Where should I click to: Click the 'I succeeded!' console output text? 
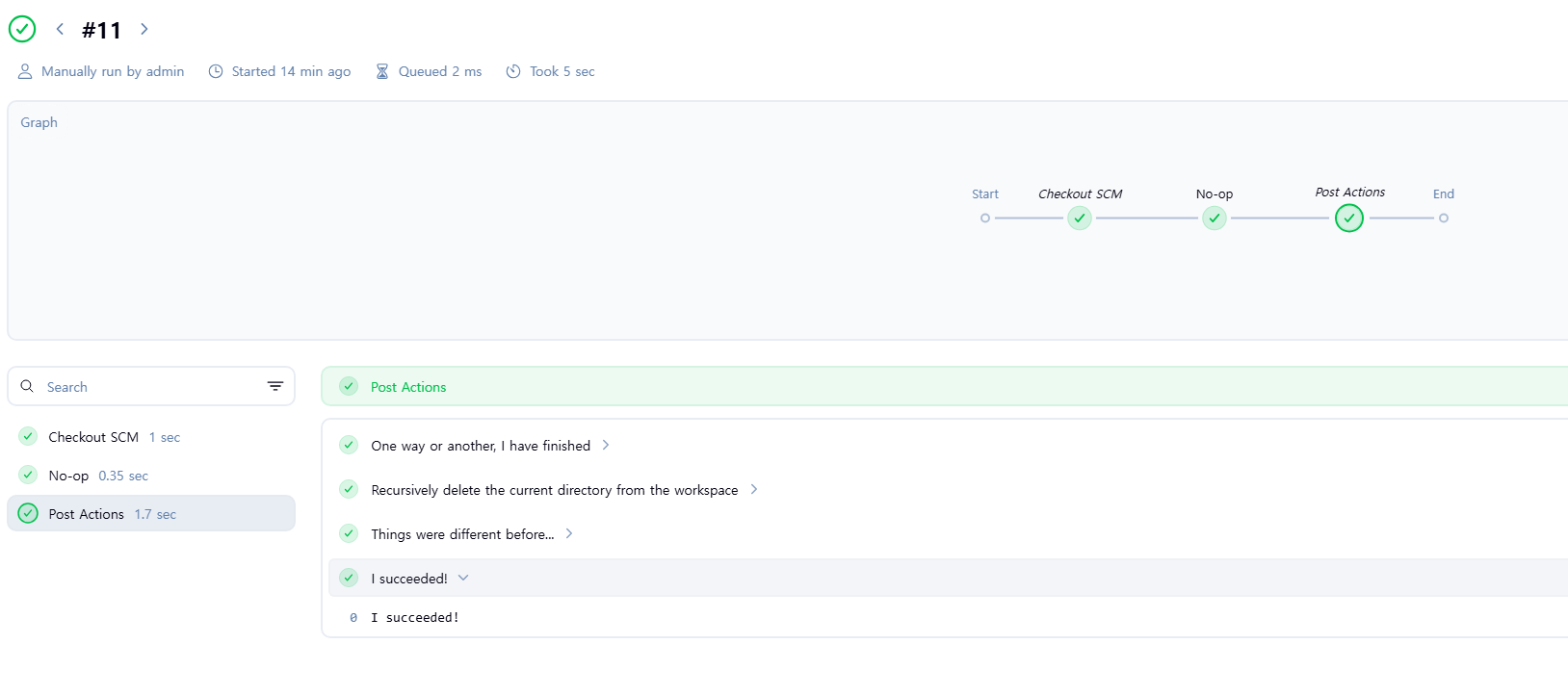pyautogui.click(x=415, y=618)
